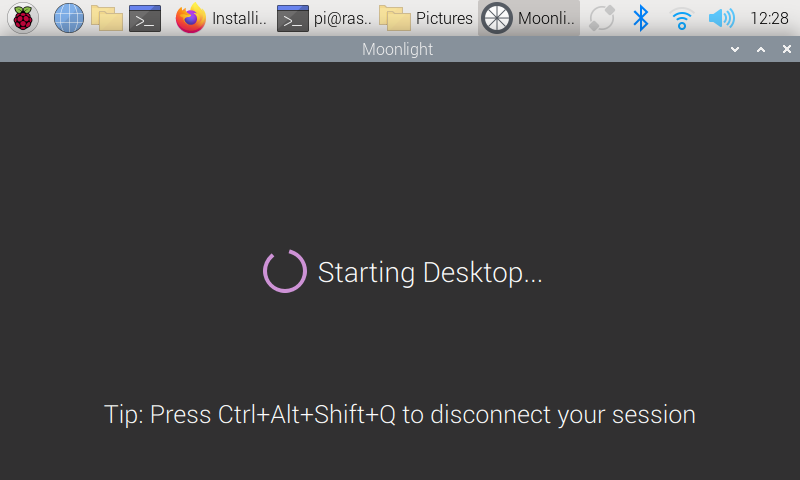Show the Wi-Fi networks list

682,18
